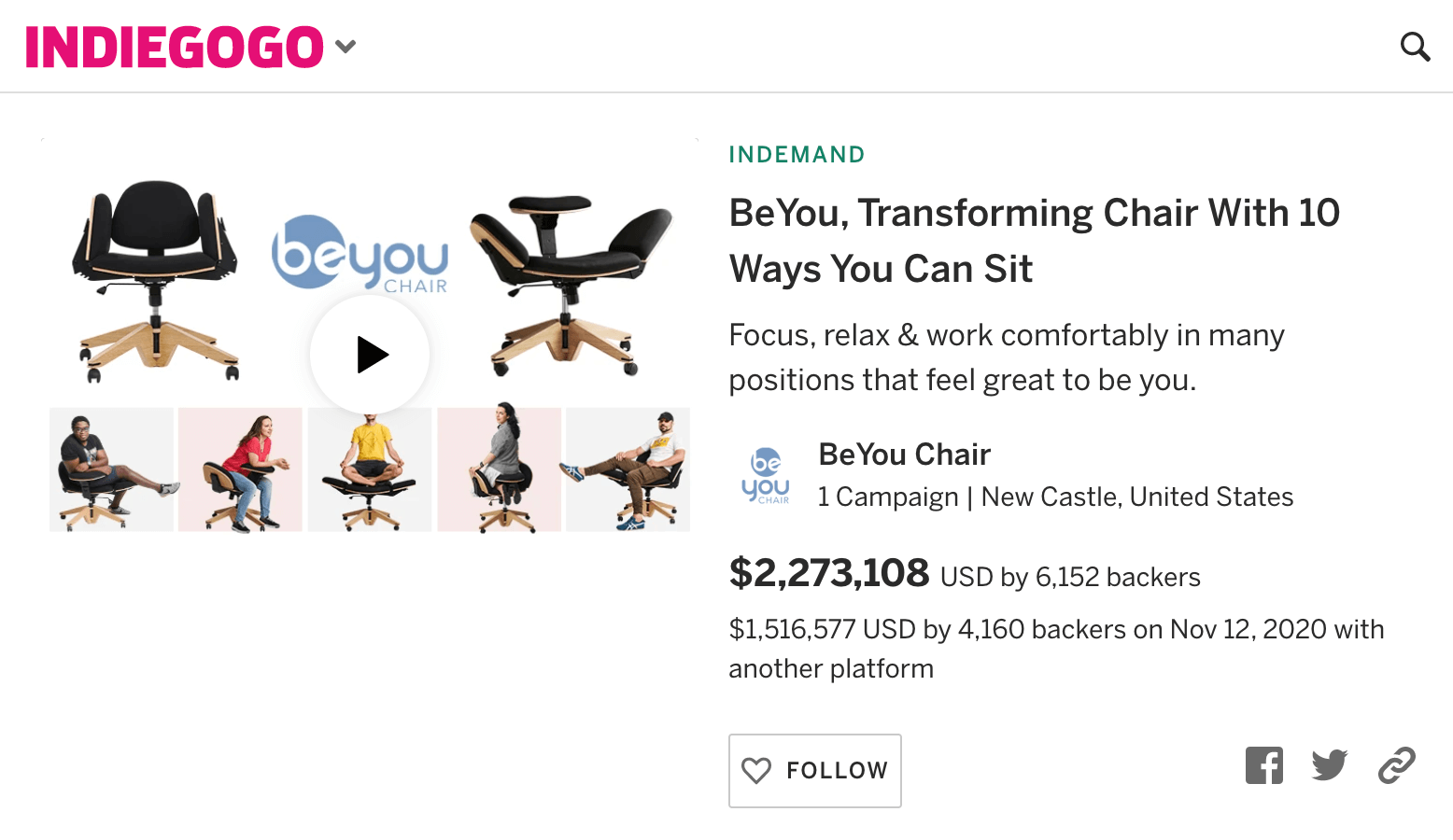Image resolution: width=1453 pixels, height=840 pixels.
Task: Share the campaign on Facebook
Action: click(1263, 766)
